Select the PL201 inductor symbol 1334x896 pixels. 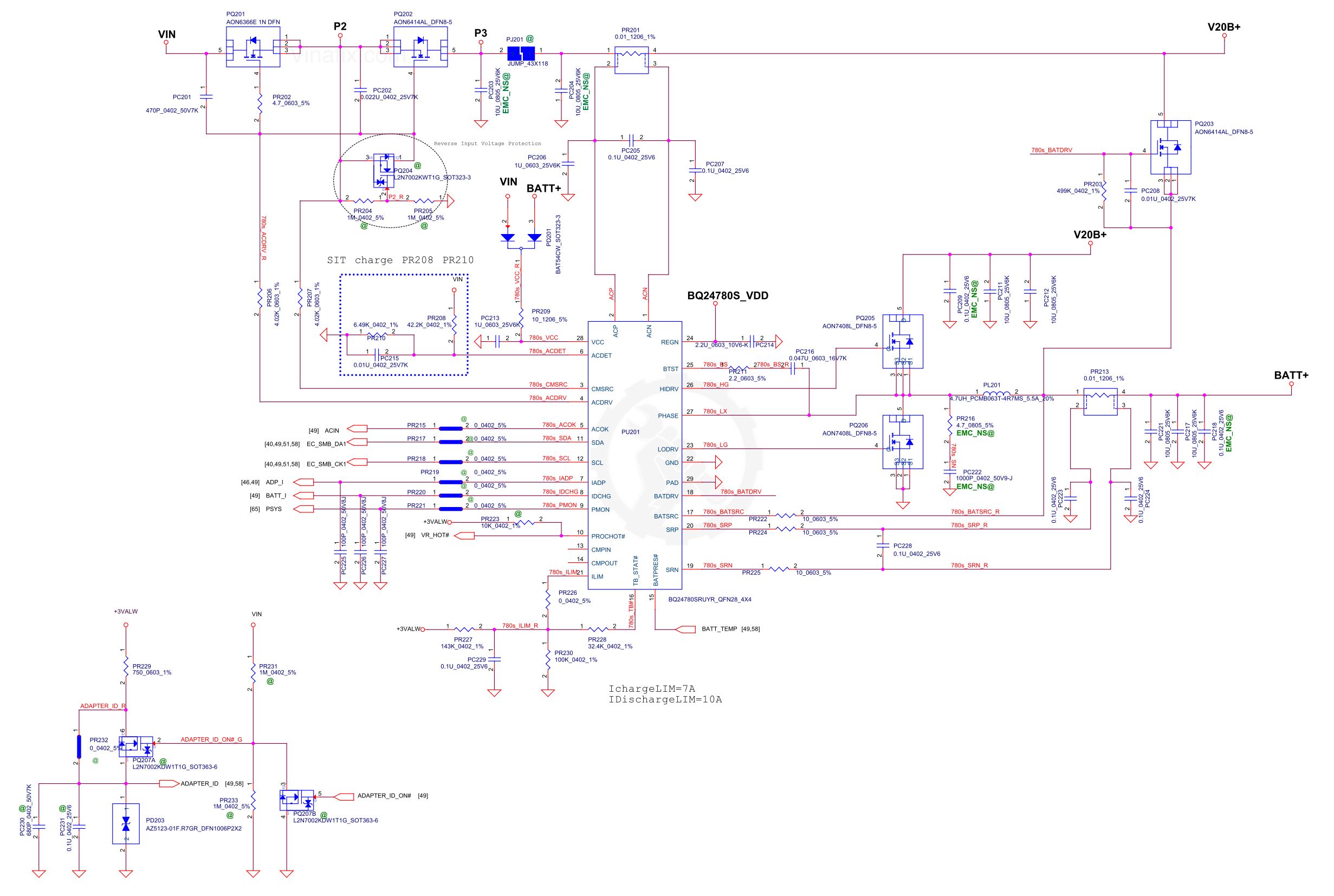[997, 393]
